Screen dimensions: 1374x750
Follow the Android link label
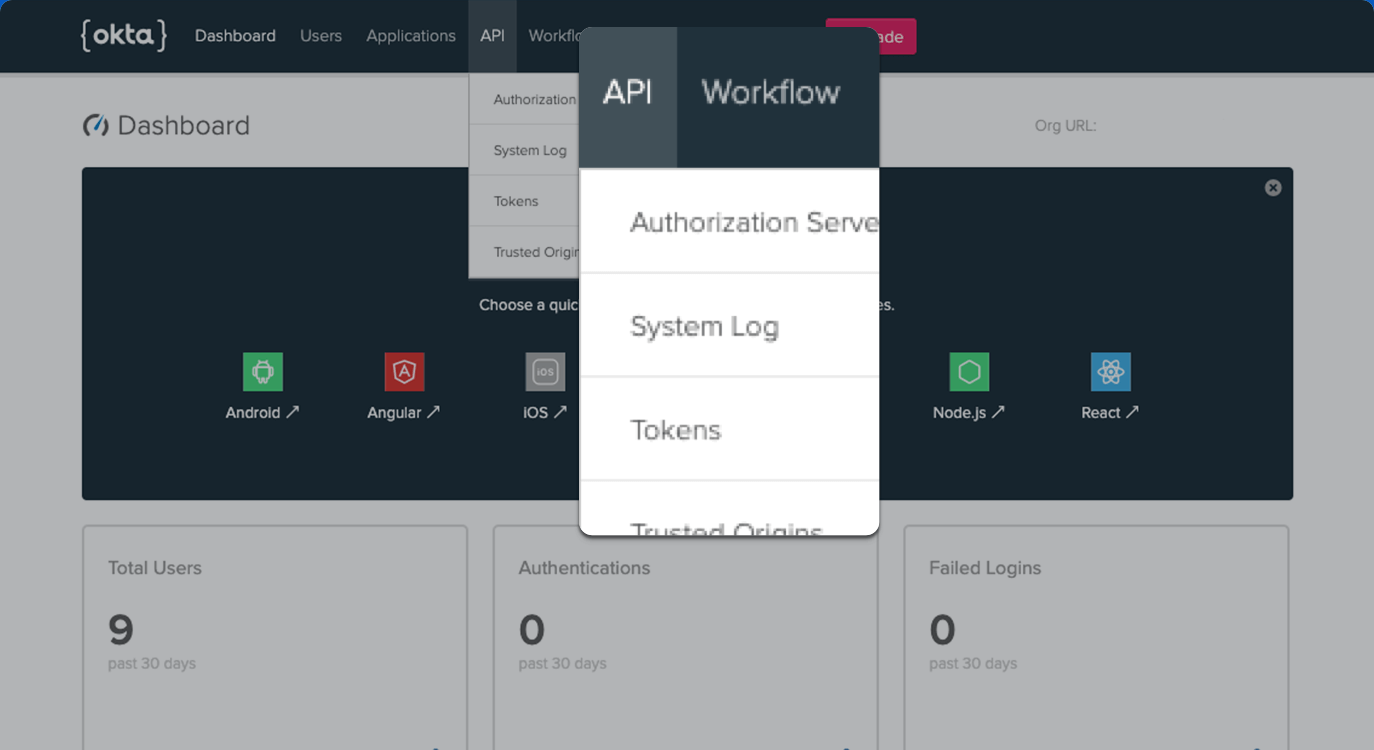point(262,412)
